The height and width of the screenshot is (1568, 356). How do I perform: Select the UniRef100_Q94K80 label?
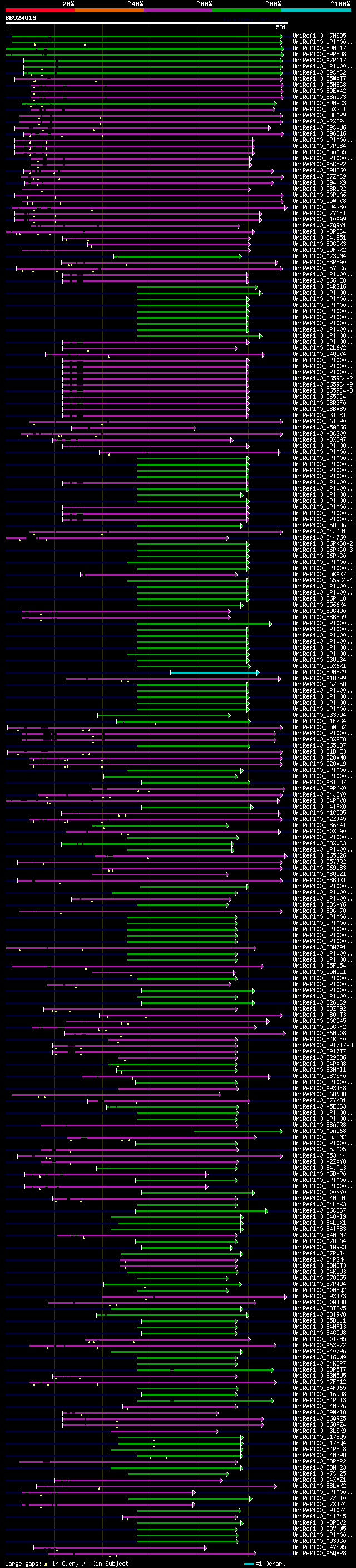[x=319, y=207]
